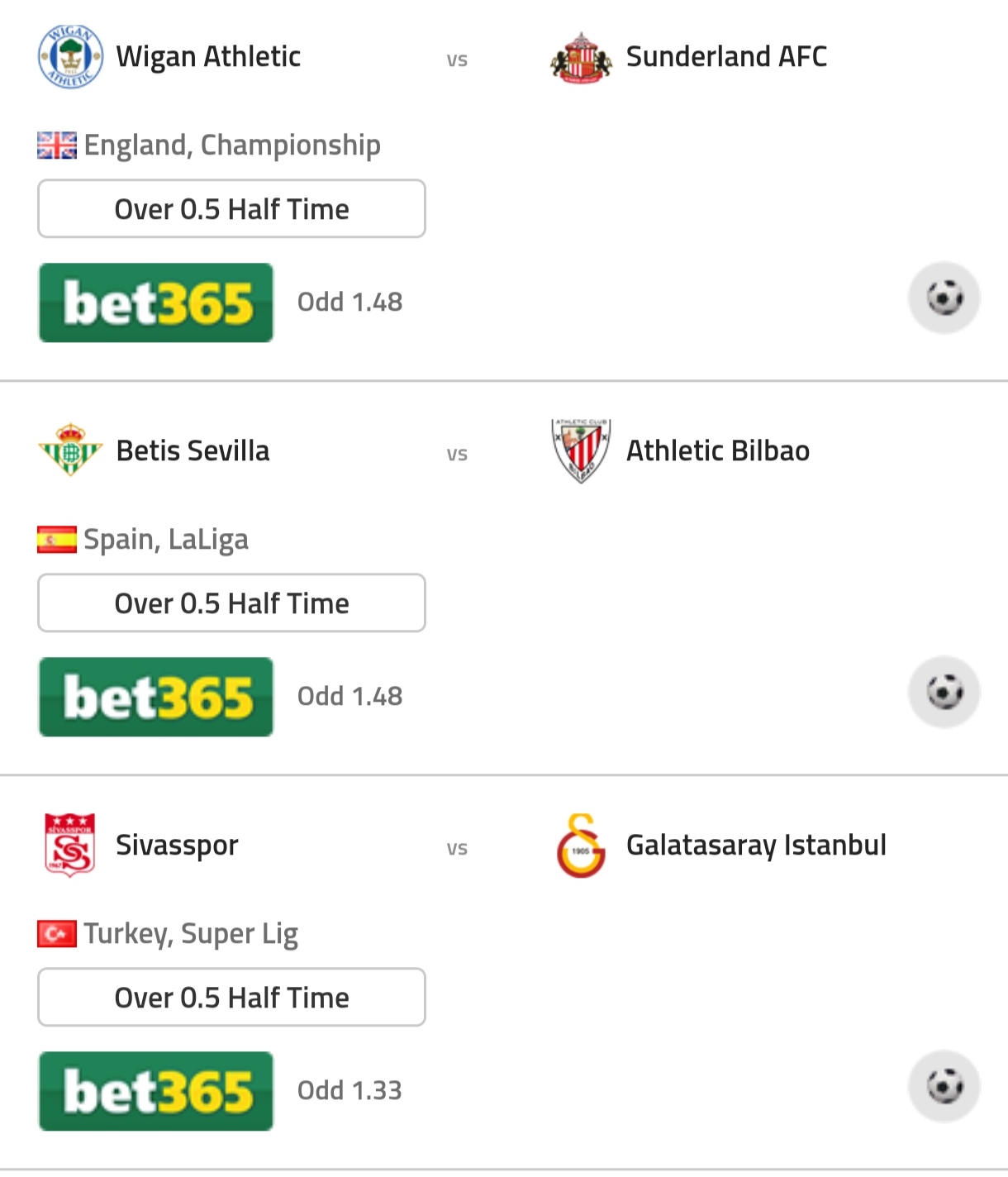Click the Sunderland AFC club crest
The width and height of the screenshot is (1008, 1177).
tap(581, 58)
